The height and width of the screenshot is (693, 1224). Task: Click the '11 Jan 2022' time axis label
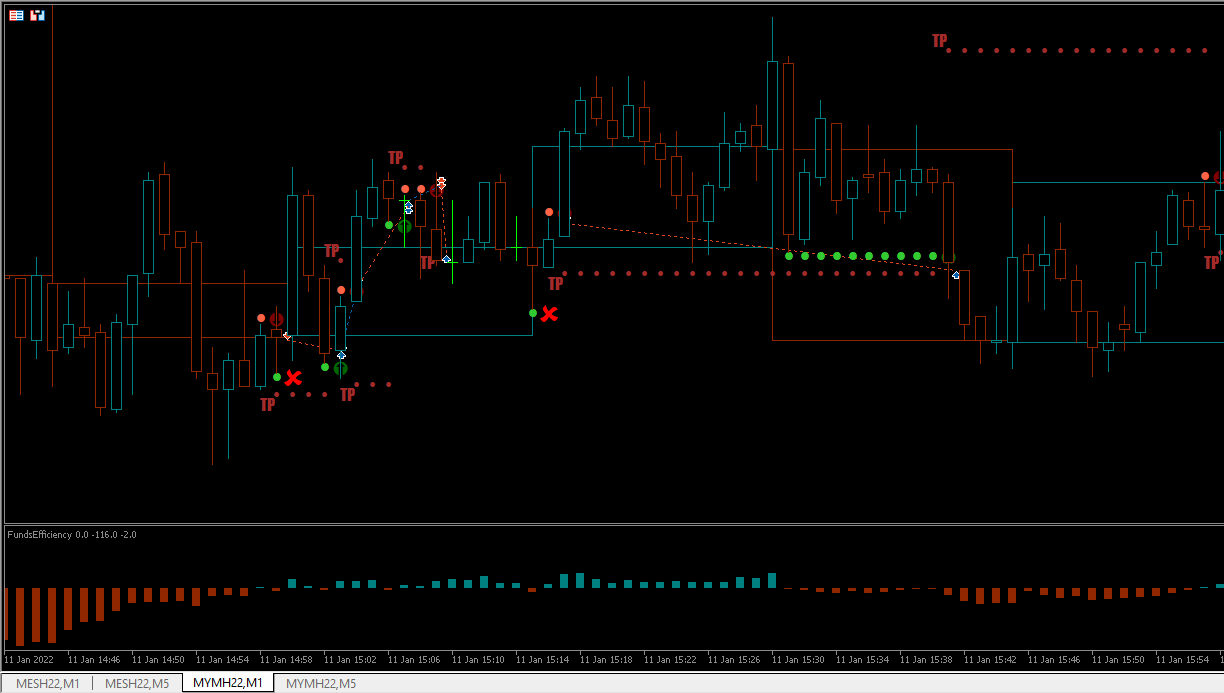pos(30,660)
